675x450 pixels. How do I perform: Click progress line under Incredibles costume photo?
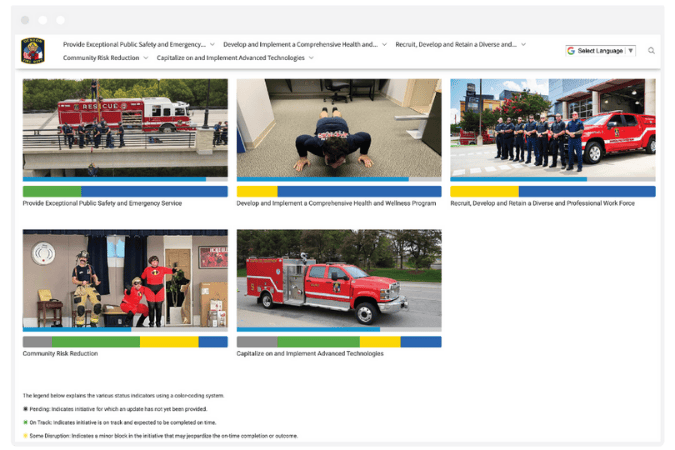[x=125, y=329]
